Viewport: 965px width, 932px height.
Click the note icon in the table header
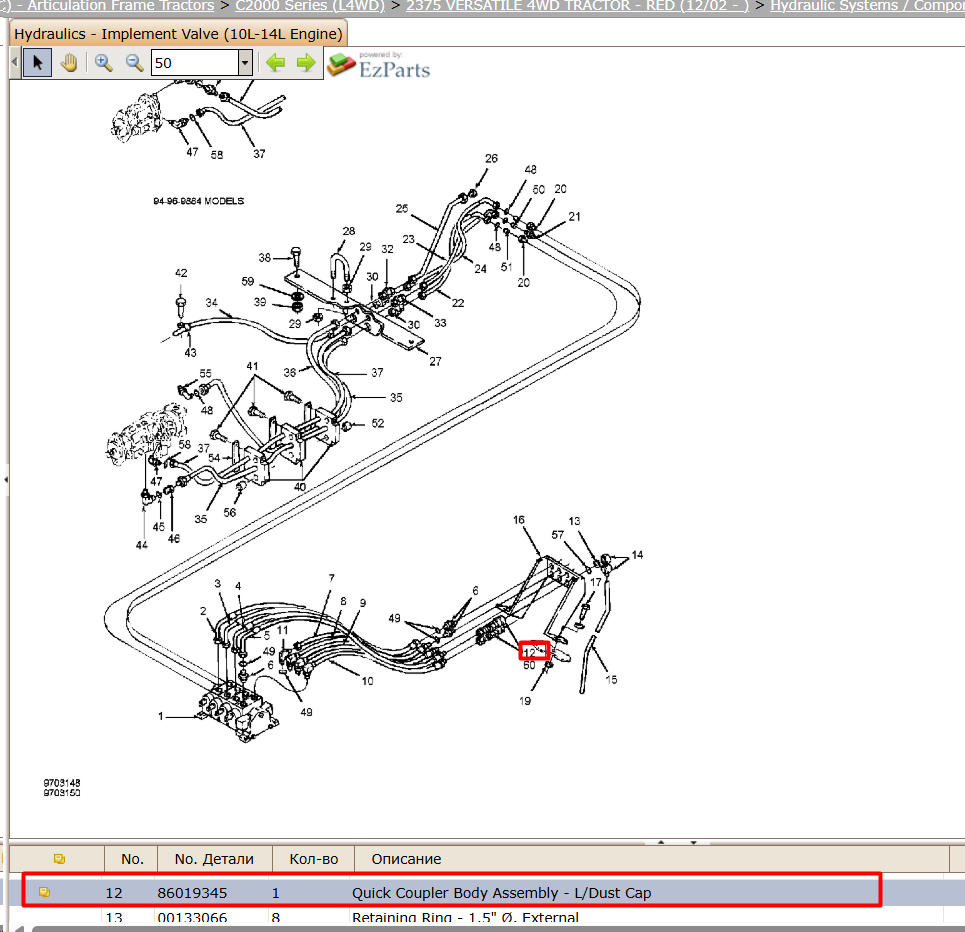point(59,859)
